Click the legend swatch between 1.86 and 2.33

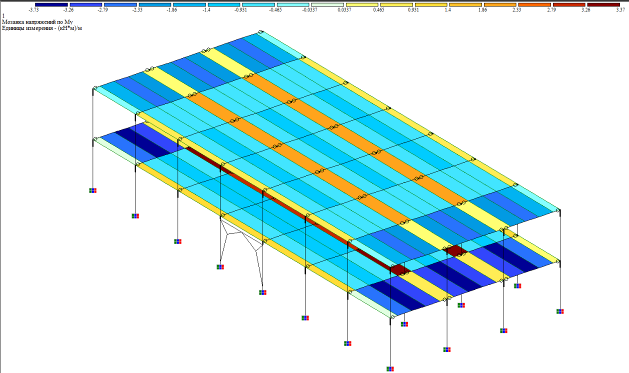500,5
